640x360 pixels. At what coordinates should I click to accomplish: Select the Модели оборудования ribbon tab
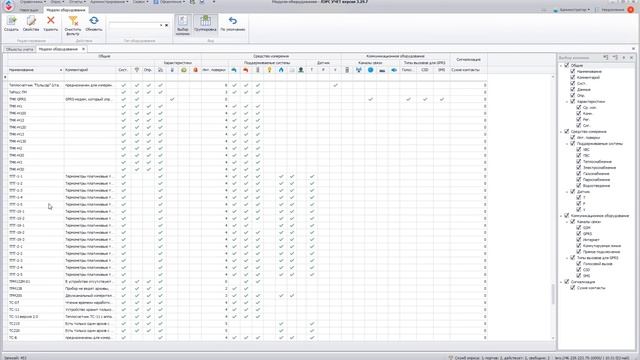click(66, 10)
